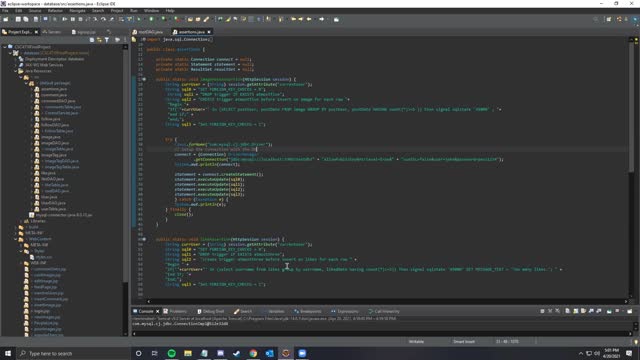
Task: Click the green Run button in toolbar
Action: (151, 19)
